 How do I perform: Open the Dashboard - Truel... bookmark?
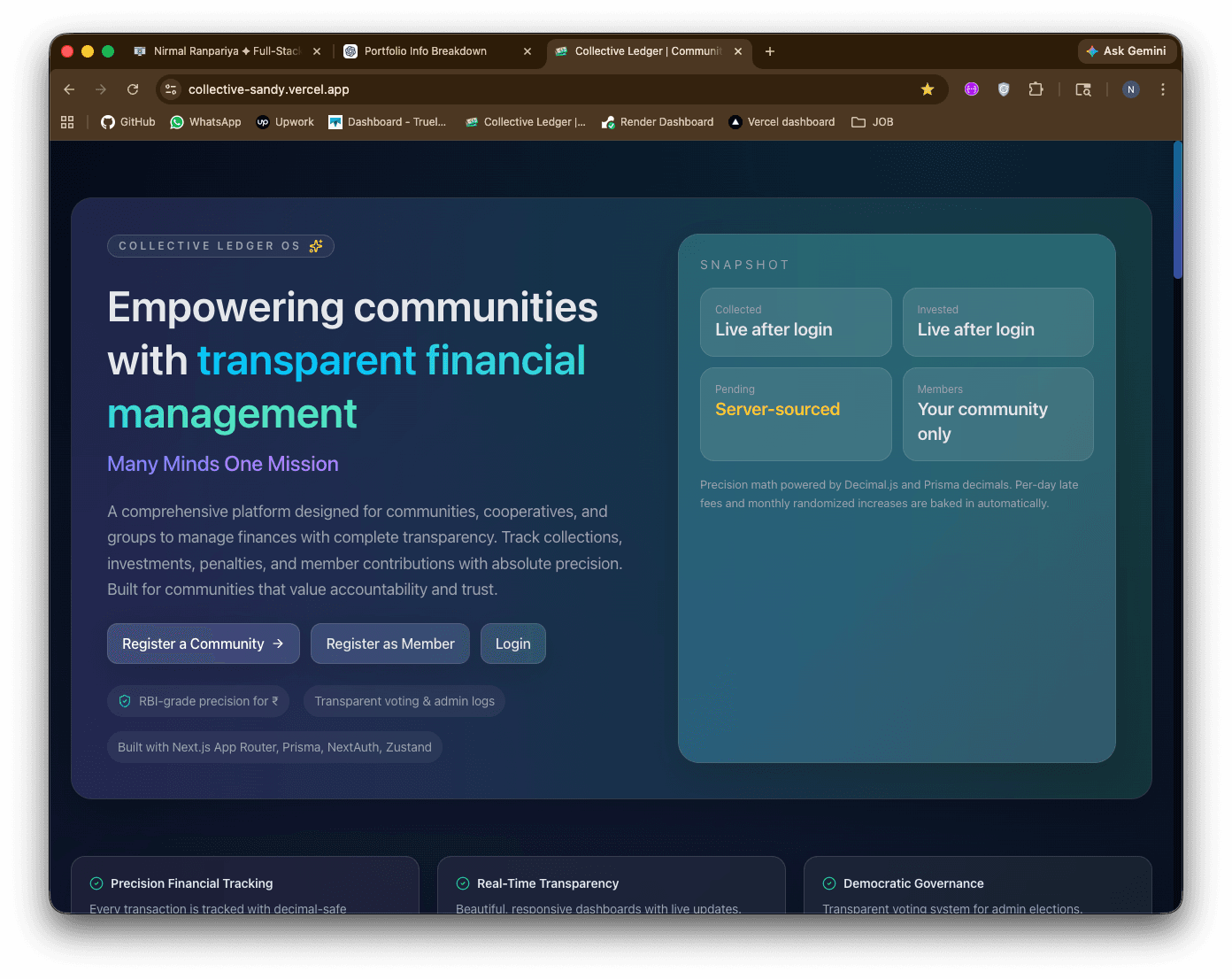tap(387, 122)
